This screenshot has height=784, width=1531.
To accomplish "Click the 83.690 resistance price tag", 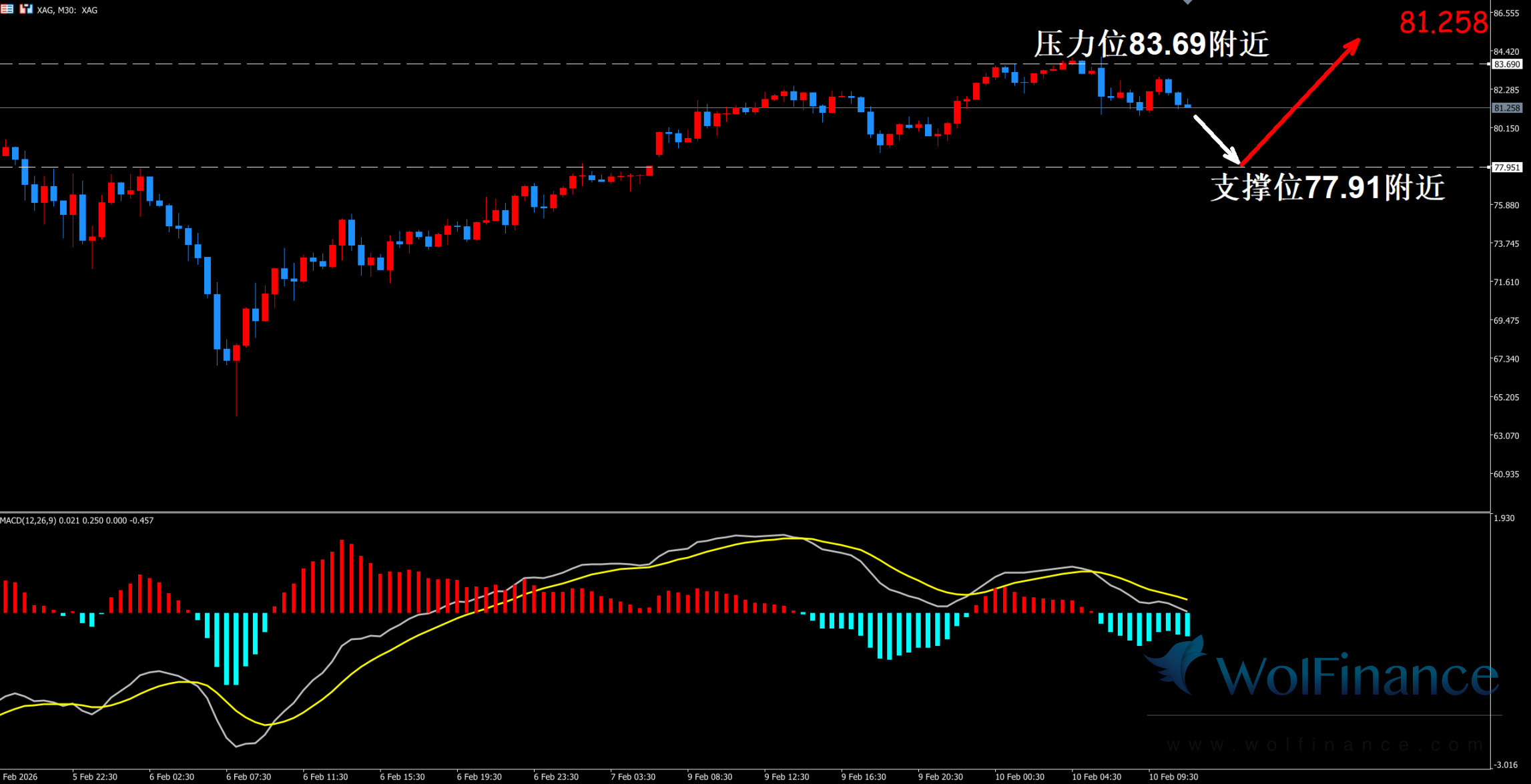I will click(x=1507, y=65).
